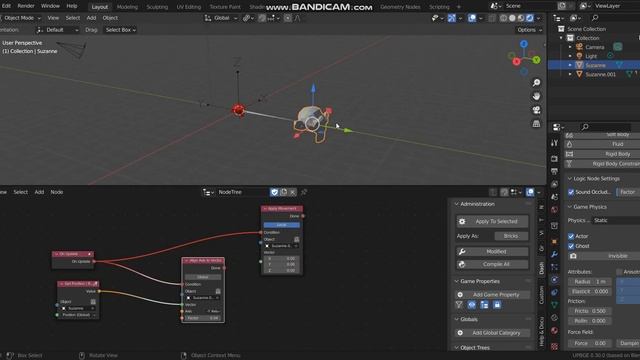The width and height of the screenshot is (640, 360).
Task: Switch to the Scripting workspace tab
Action: [x=439, y=7]
